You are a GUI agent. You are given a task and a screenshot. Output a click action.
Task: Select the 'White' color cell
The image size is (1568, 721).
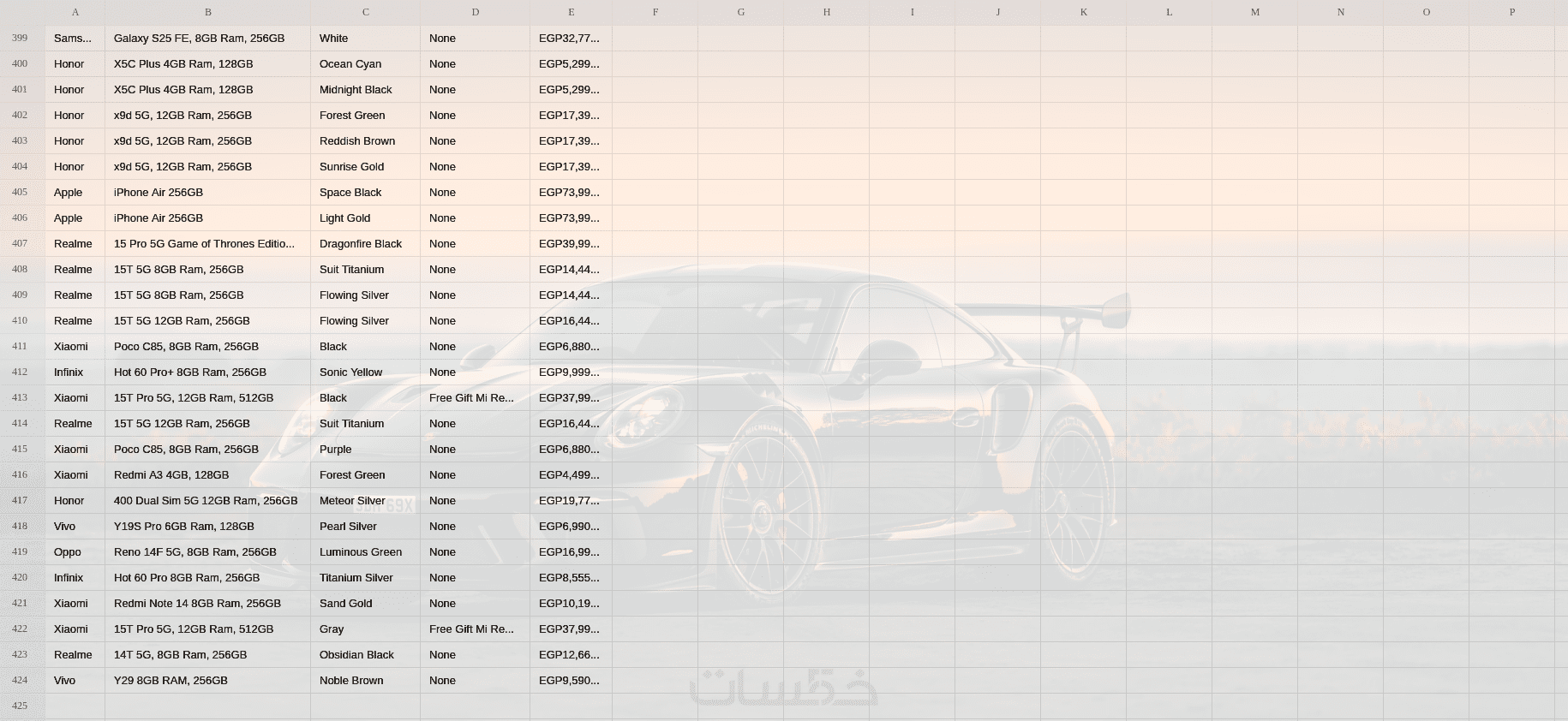(x=366, y=39)
